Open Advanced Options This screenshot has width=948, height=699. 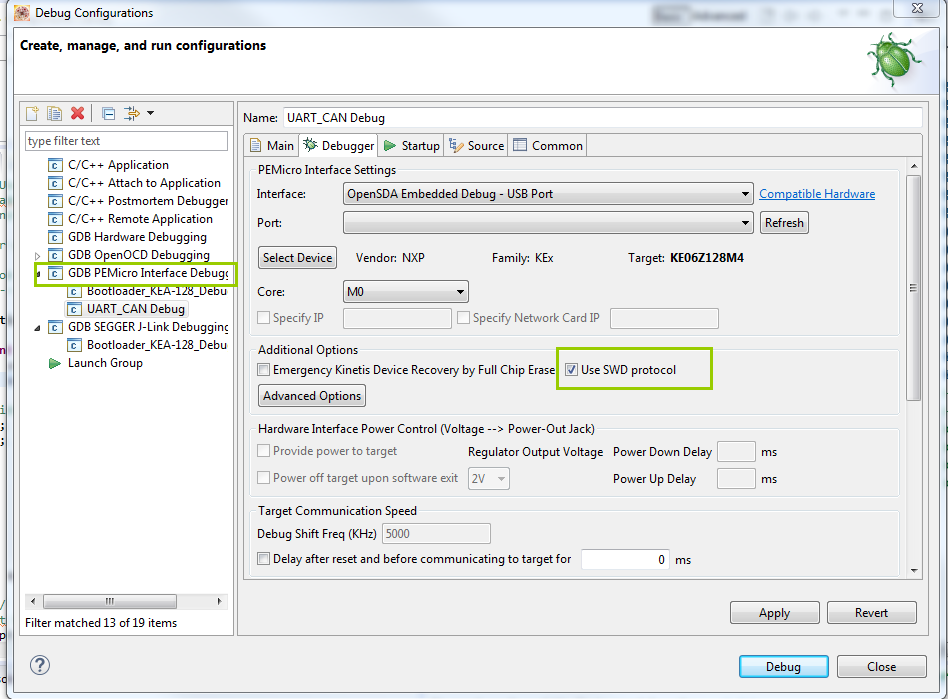coord(312,396)
